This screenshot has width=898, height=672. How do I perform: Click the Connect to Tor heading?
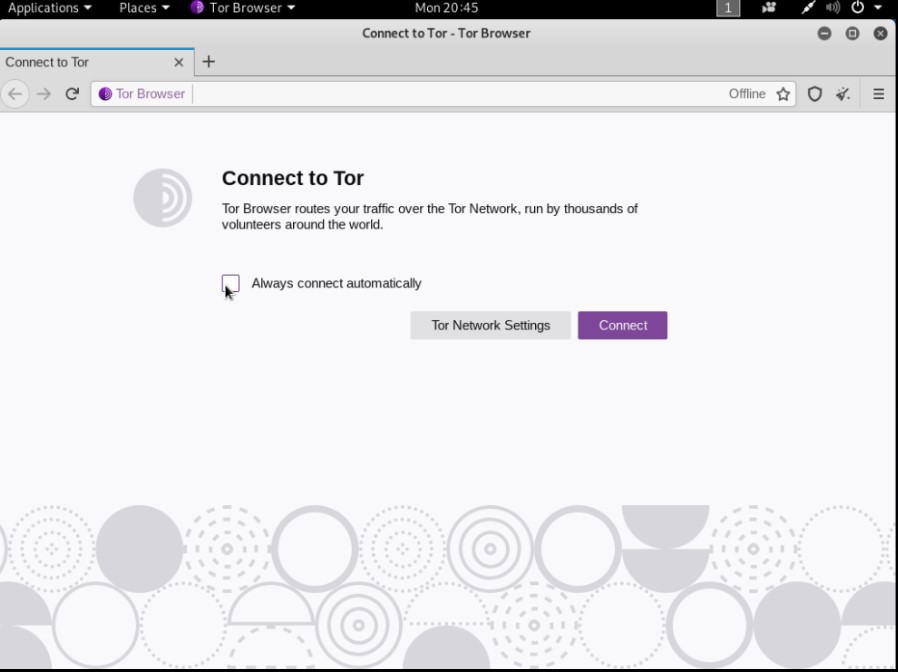pos(293,178)
